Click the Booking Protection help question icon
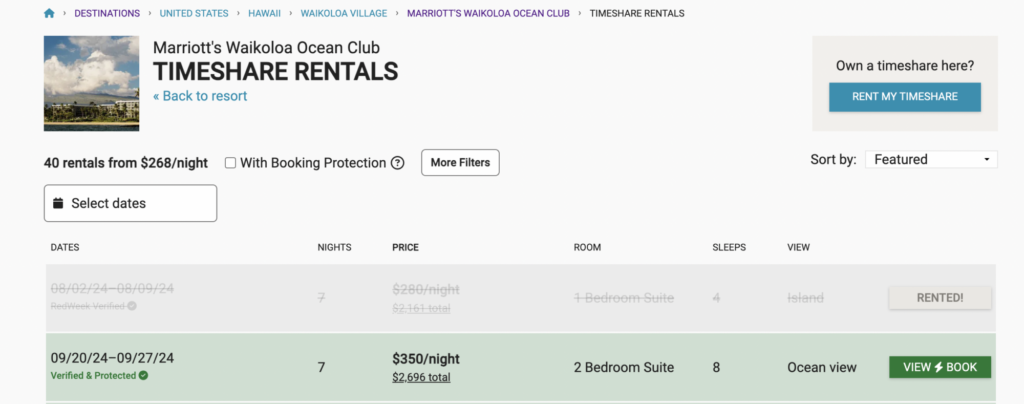 pos(397,163)
